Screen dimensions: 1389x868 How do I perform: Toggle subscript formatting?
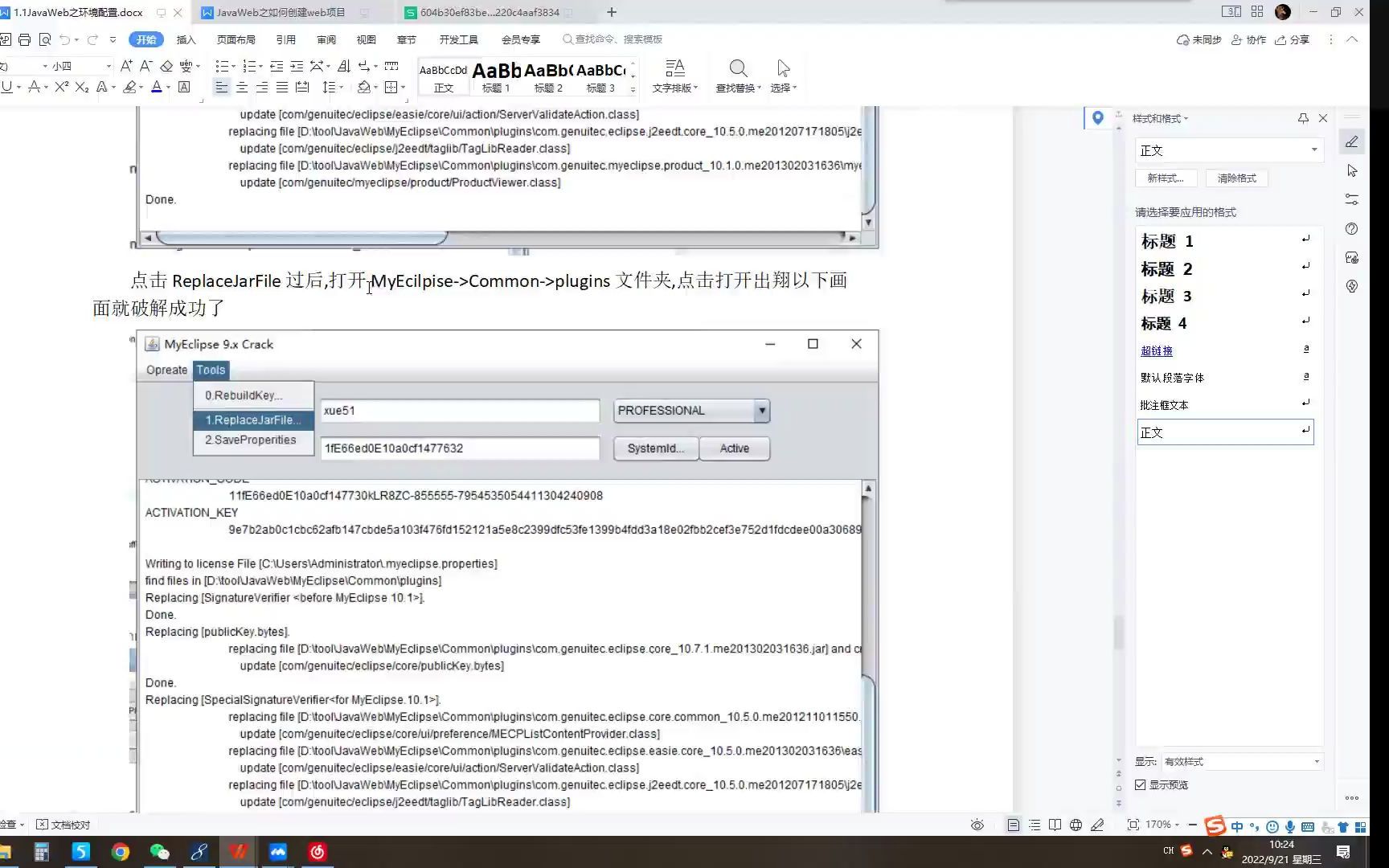click(x=82, y=87)
